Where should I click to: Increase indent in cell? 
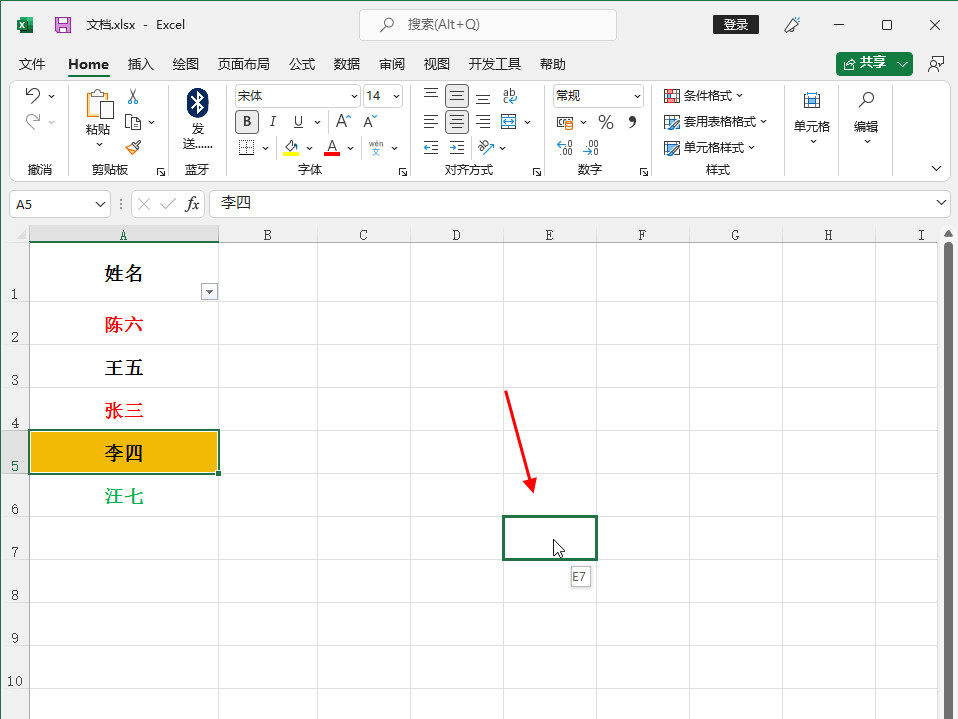coord(456,148)
